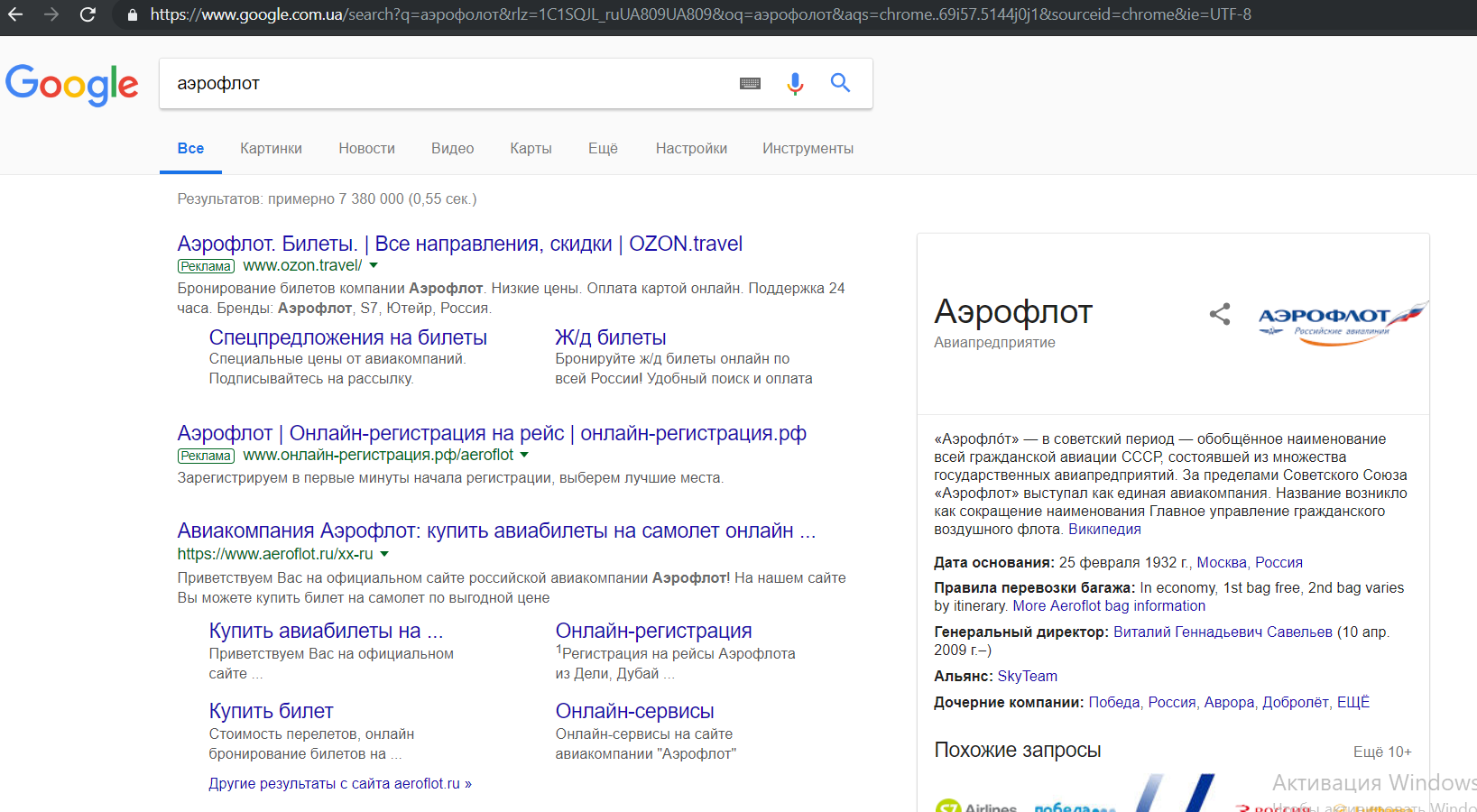Expand dropdown next to aeroflot.ru/xx-ru URL
This screenshot has height=812, width=1477.
[x=384, y=554]
